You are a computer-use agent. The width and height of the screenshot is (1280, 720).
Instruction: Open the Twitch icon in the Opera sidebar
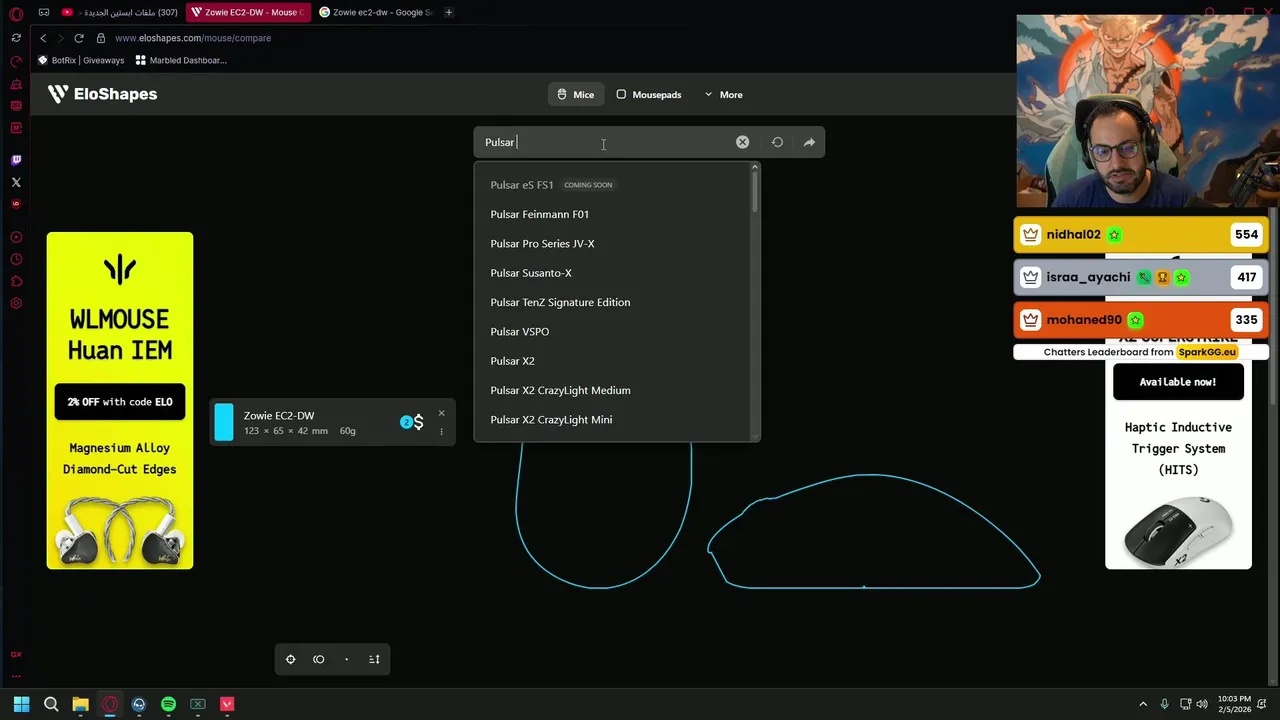tap(16, 160)
